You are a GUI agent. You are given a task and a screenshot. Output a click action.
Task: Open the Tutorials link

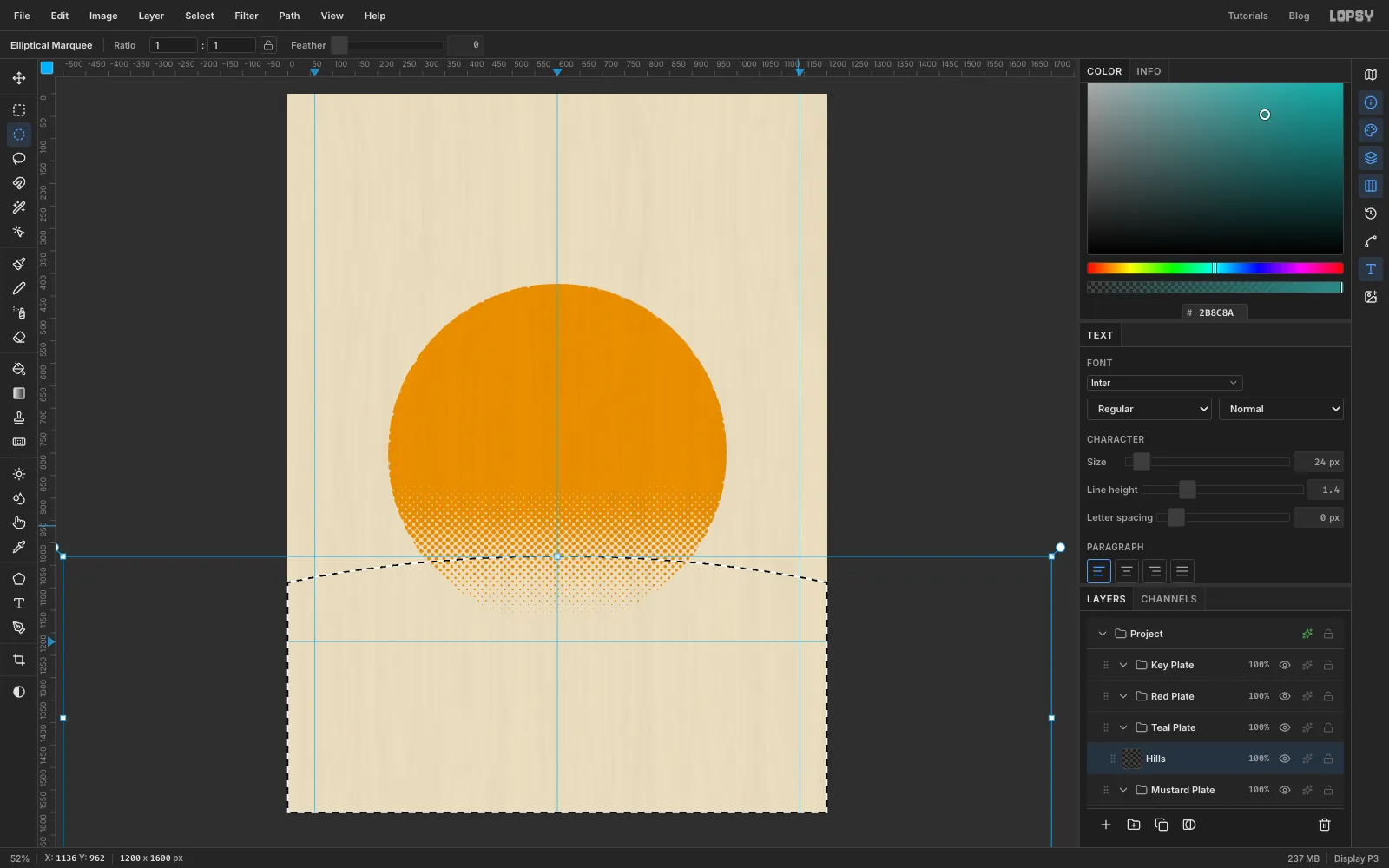[1247, 16]
